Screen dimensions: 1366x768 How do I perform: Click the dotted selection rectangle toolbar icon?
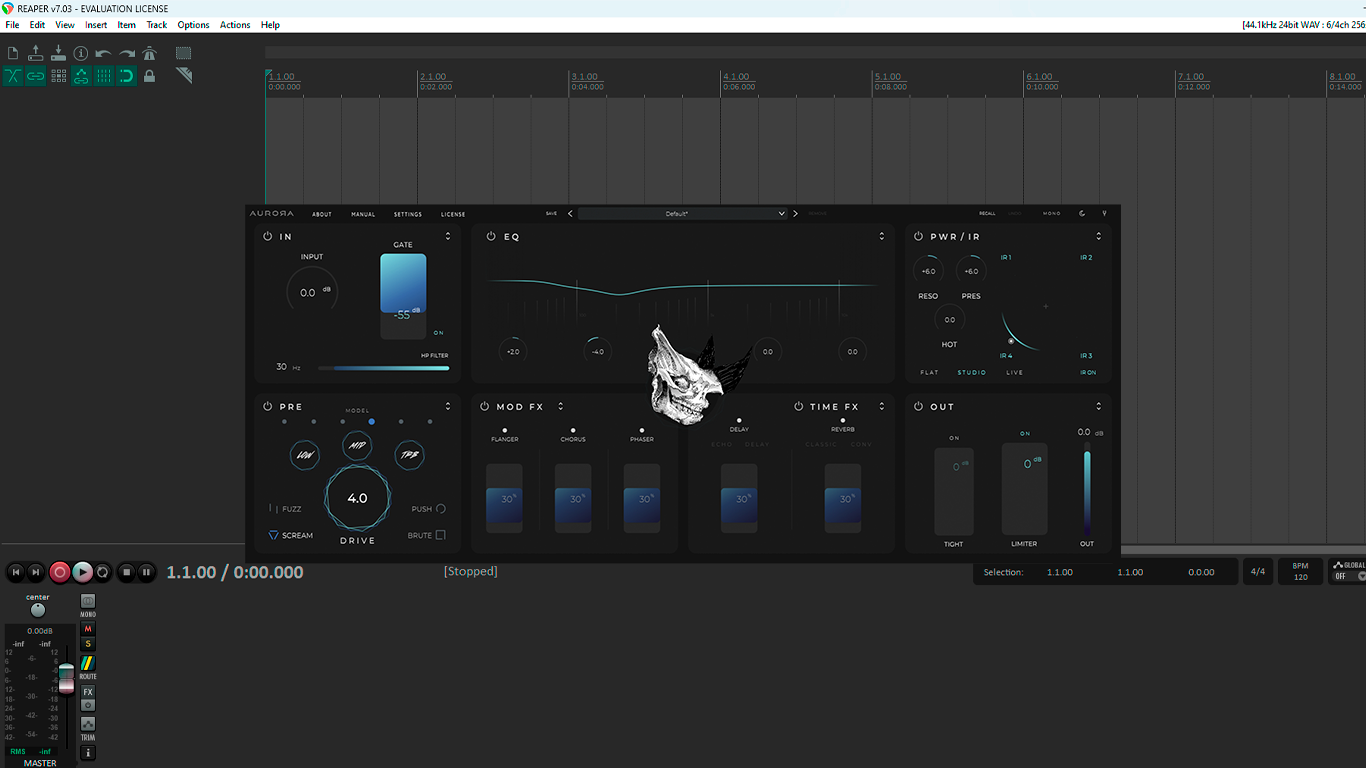coord(184,53)
